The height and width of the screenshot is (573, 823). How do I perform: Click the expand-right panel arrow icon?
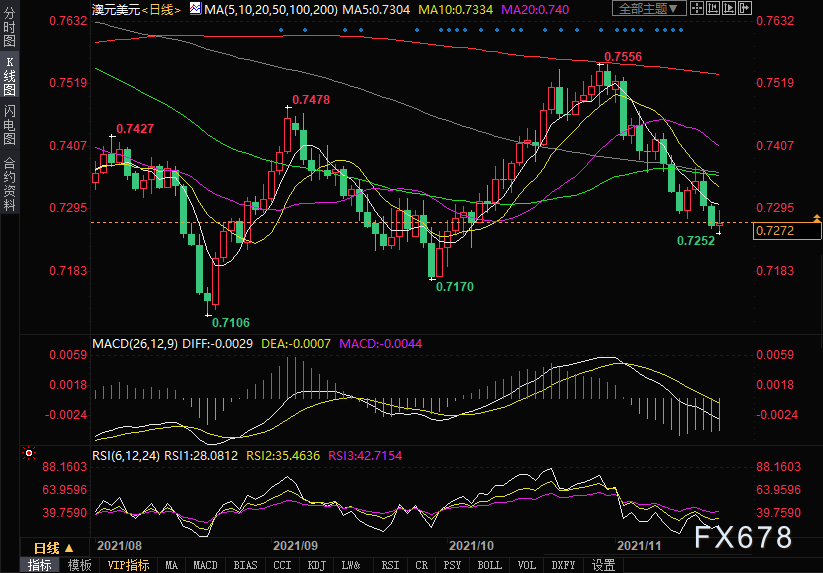[745, 8]
